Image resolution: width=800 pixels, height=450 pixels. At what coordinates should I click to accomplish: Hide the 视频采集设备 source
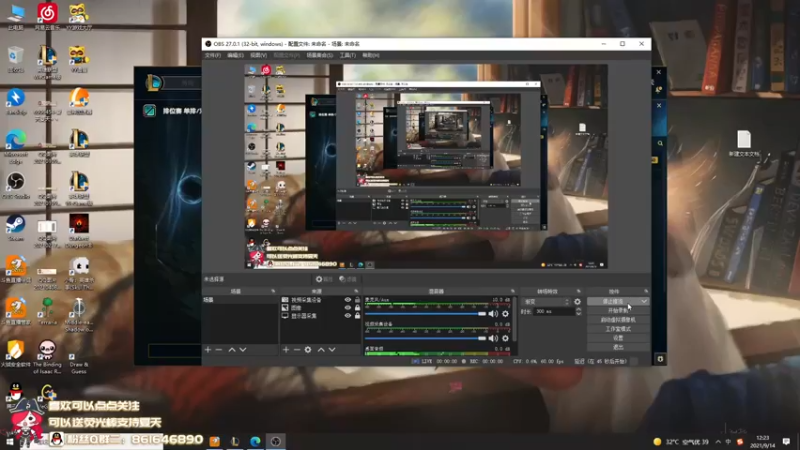347,300
